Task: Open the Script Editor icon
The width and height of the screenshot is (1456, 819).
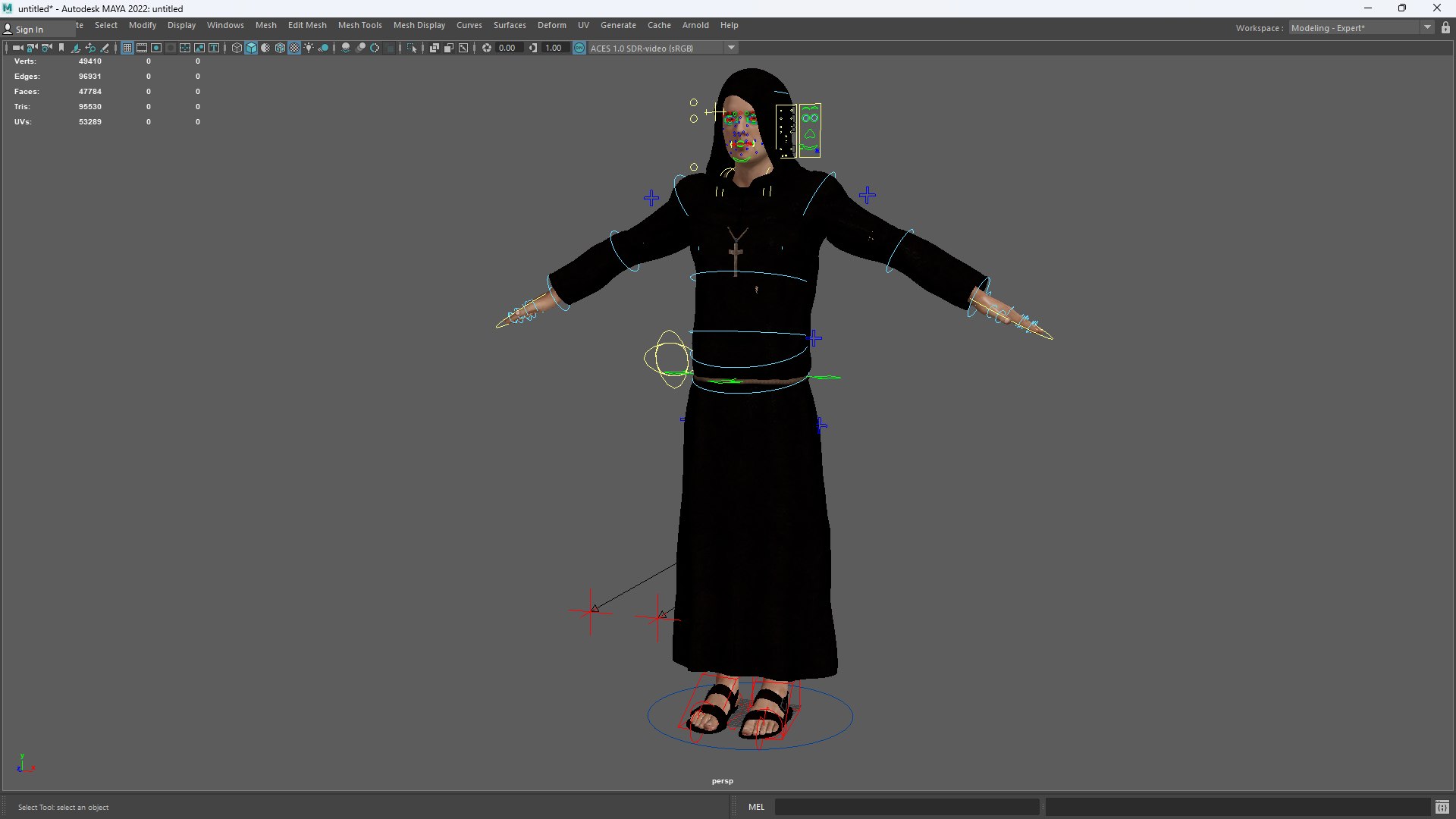Action: coord(1442,807)
